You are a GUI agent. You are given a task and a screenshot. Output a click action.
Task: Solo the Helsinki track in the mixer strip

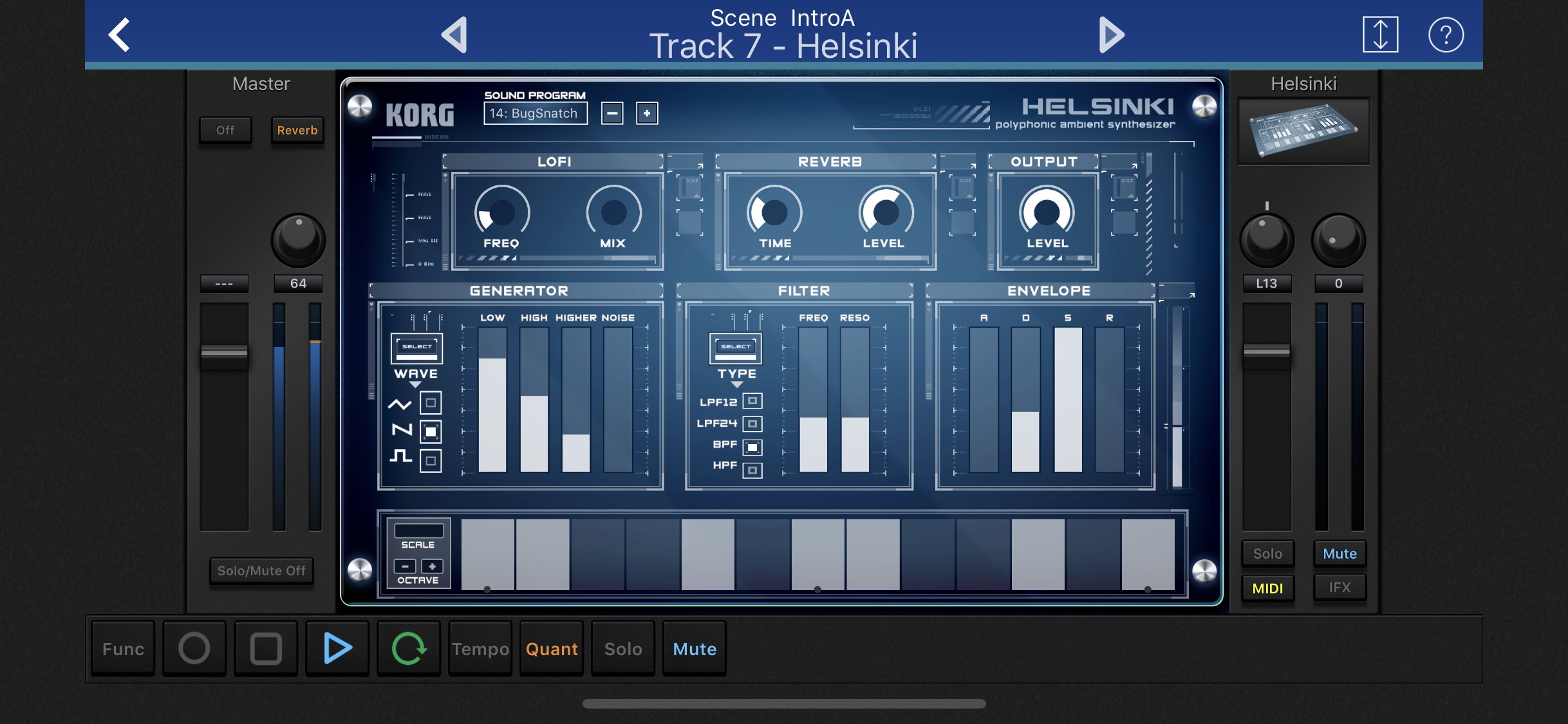click(1267, 554)
